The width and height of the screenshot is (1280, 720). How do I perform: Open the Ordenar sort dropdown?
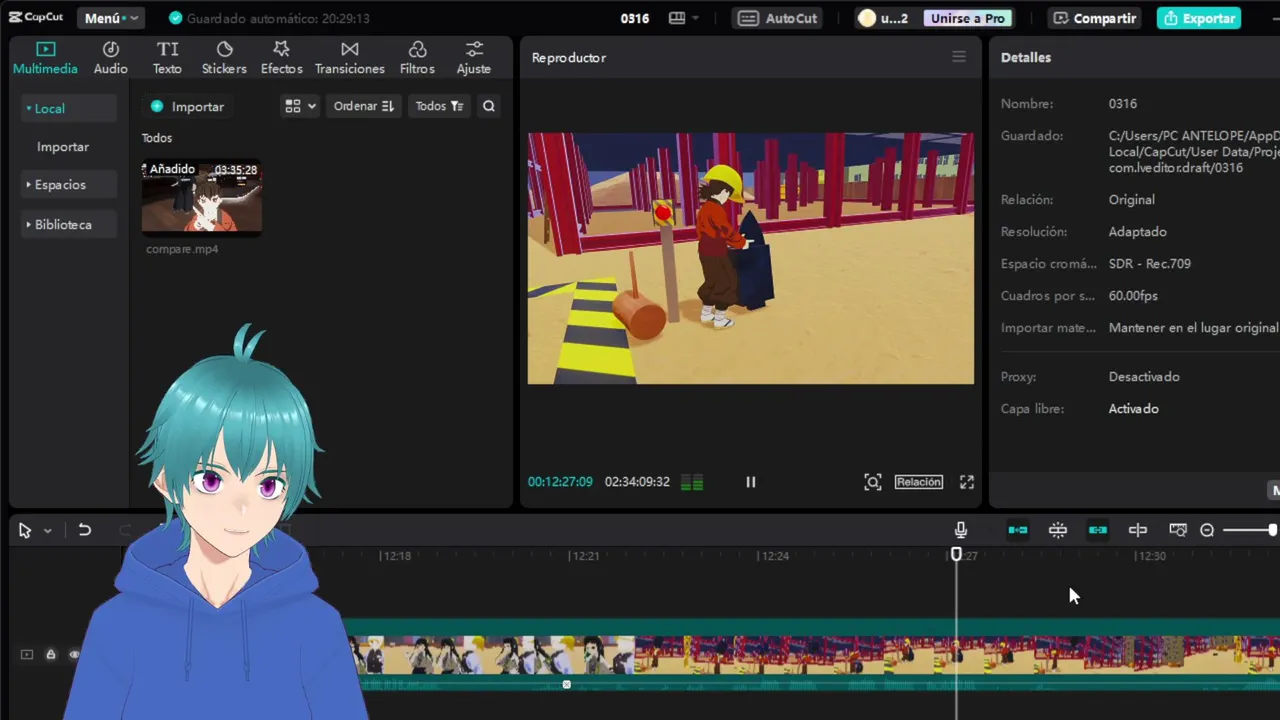364,106
